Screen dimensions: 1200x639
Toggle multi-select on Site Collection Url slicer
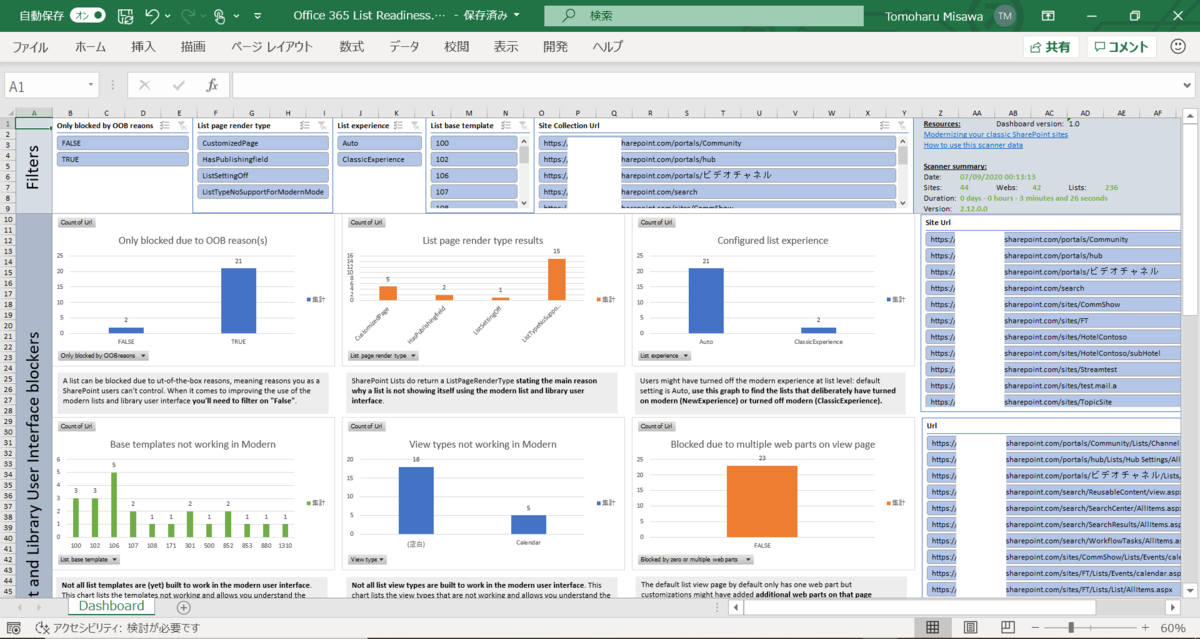coord(886,126)
